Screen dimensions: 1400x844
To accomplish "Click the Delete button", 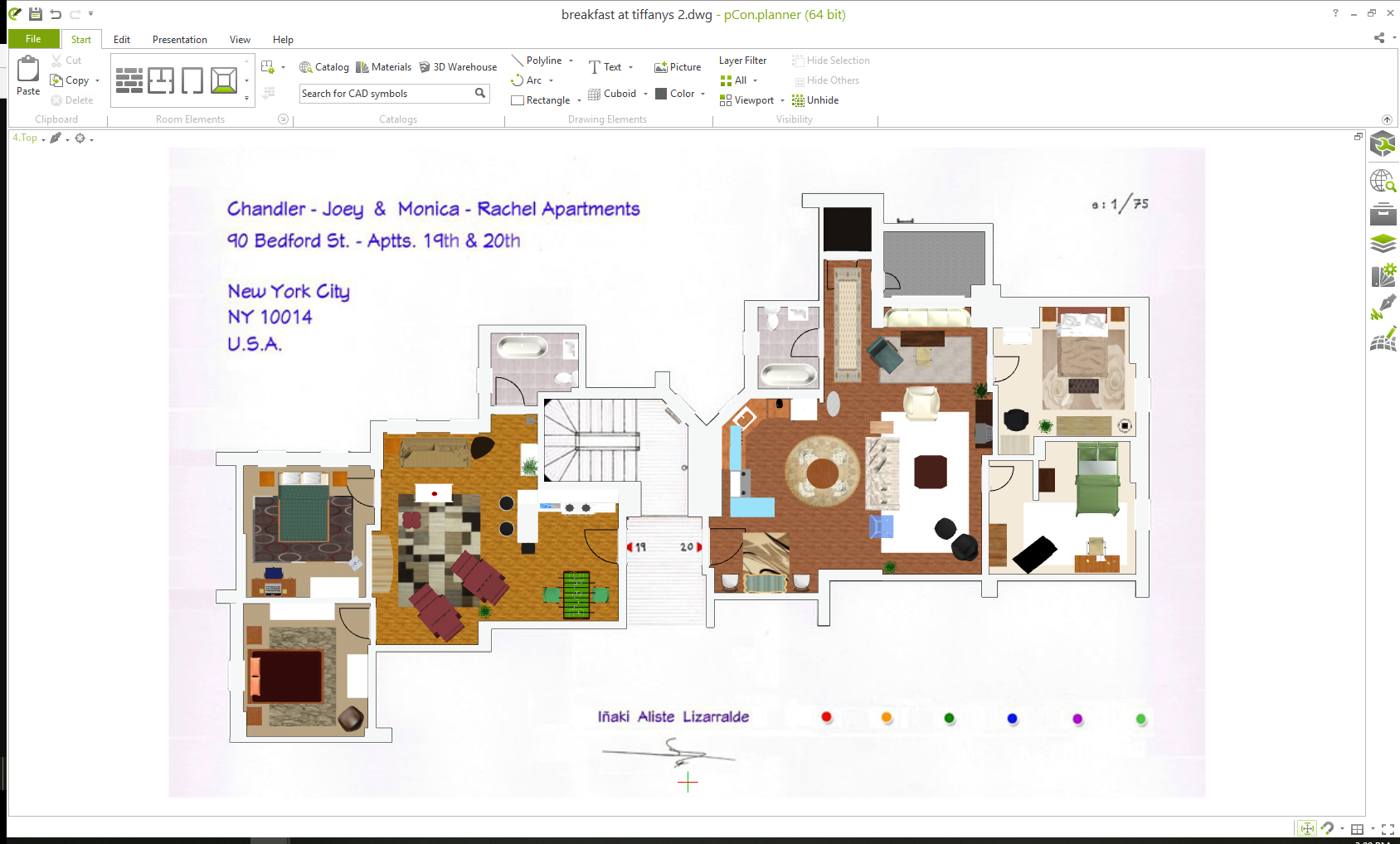I will click(72, 100).
